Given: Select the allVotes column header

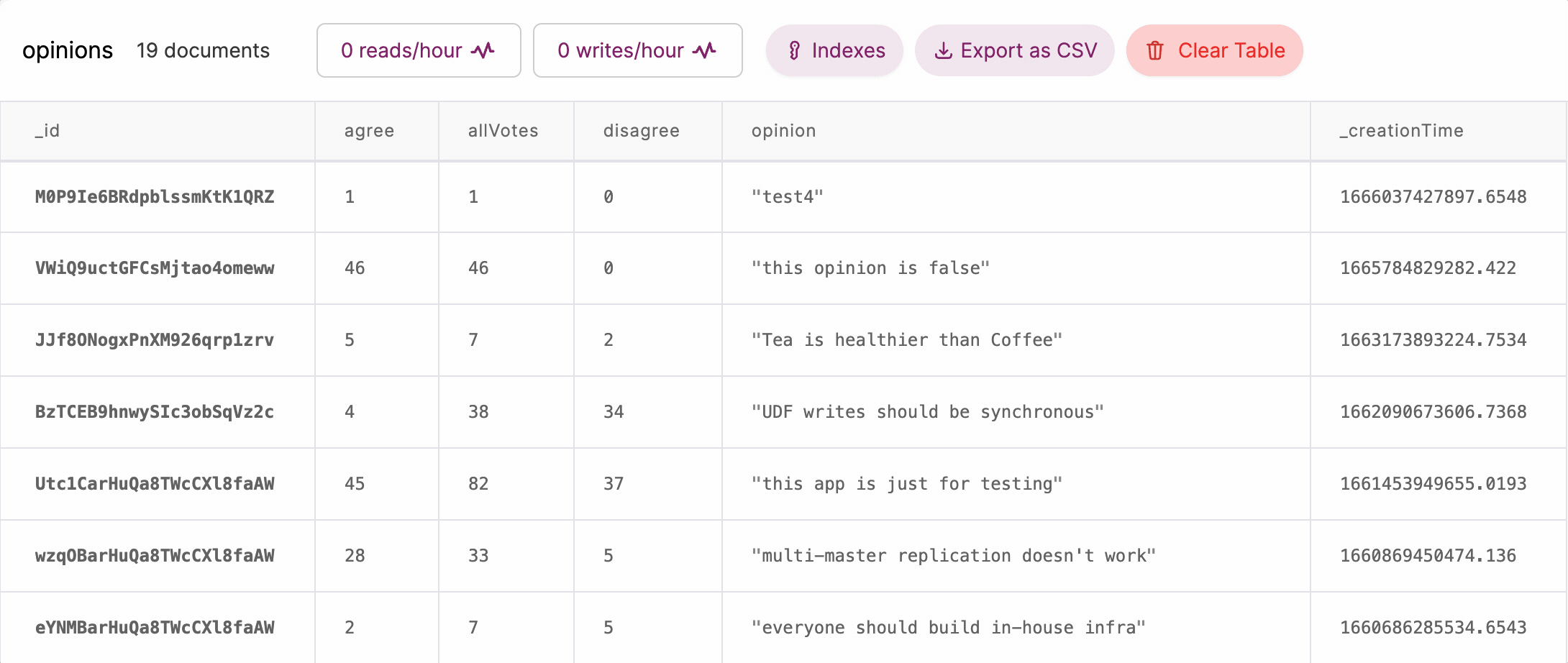Looking at the screenshot, I should click(503, 131).
